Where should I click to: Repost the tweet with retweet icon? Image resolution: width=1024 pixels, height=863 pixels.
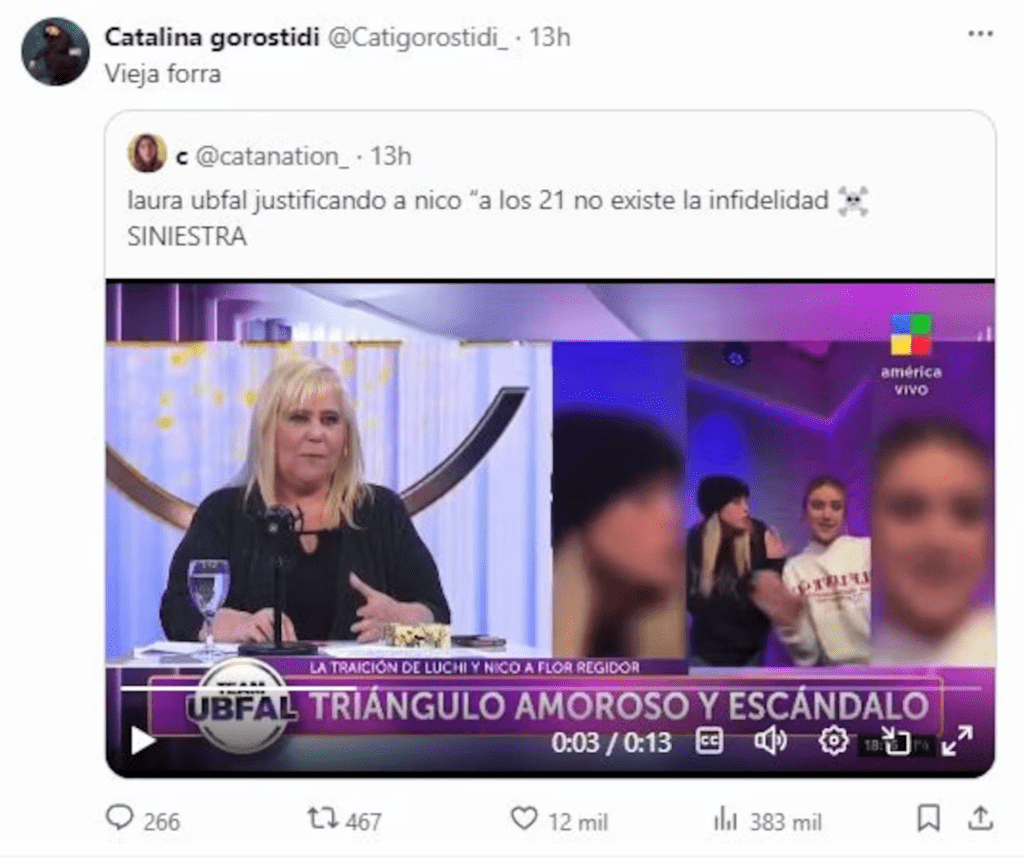pyautogui.click(x=323, y=819)
